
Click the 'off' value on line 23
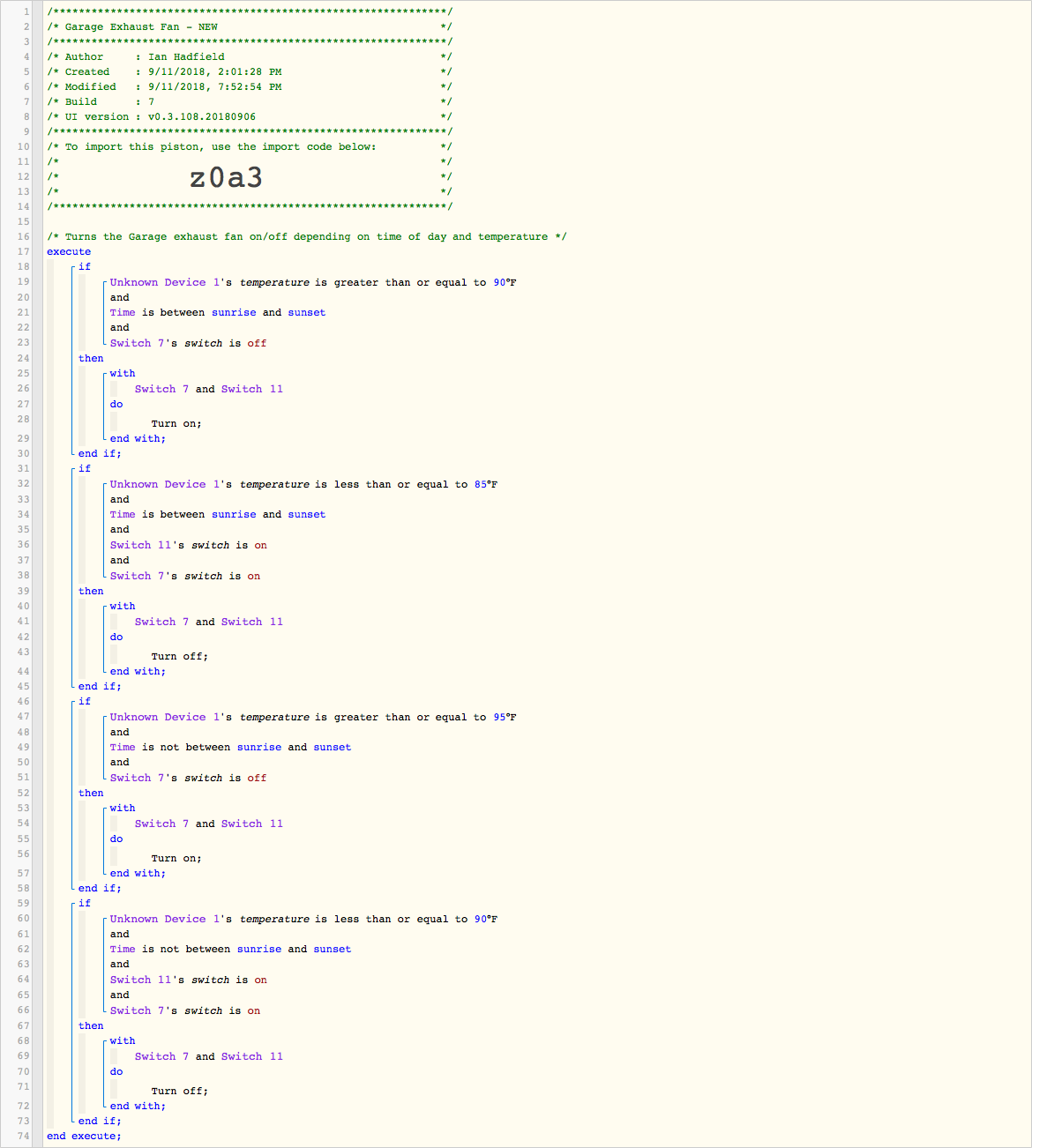click(x=257, y=343)
